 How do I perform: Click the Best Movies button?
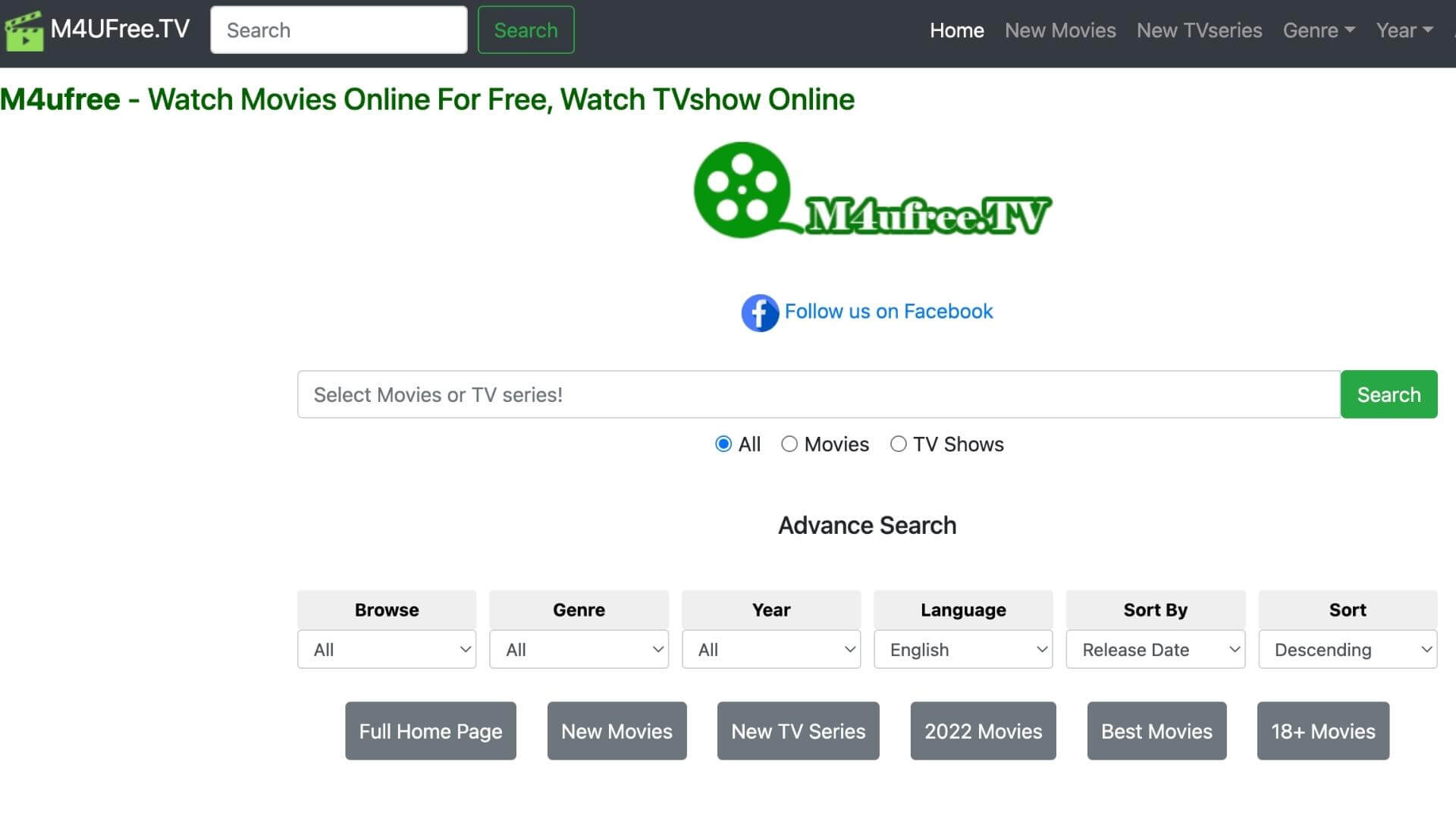point(1156,731)
